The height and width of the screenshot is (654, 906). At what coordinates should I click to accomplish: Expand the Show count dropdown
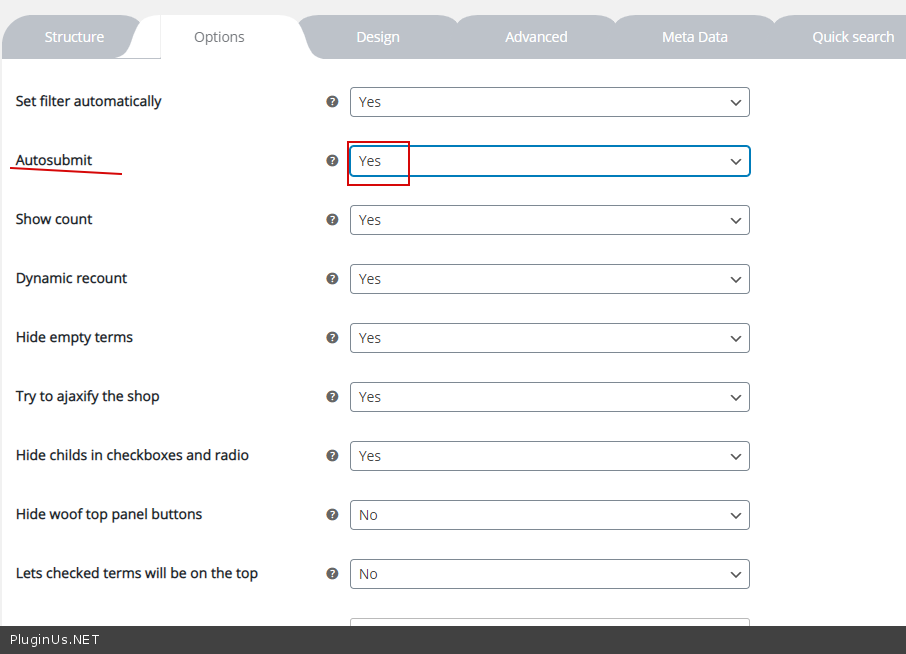pyautogui.click(x=549, y=220)
